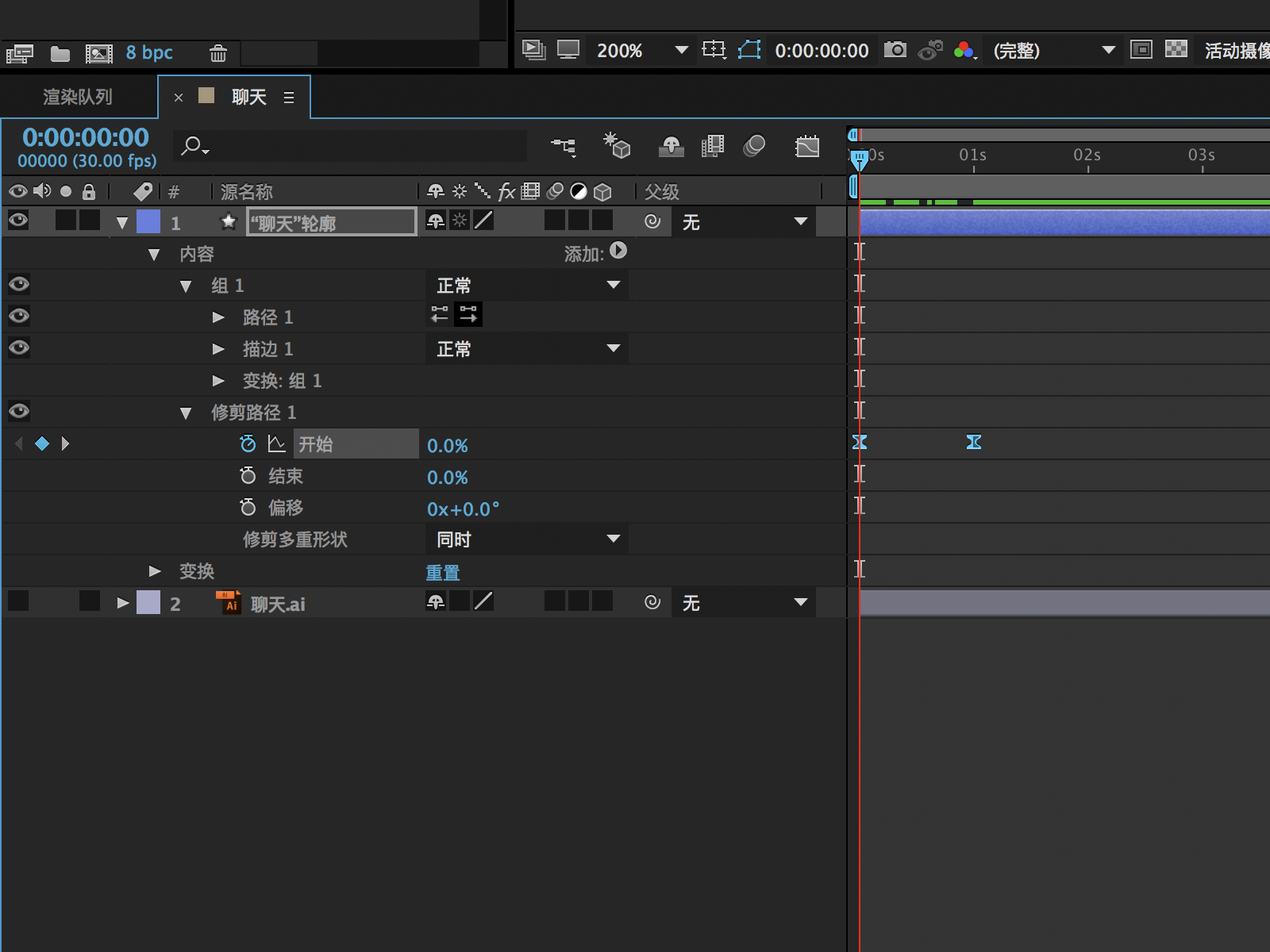Open 修剪多重形状 同时 dropdown
The width and height of the screenshot is (1270, 952).
coord(527,539)
